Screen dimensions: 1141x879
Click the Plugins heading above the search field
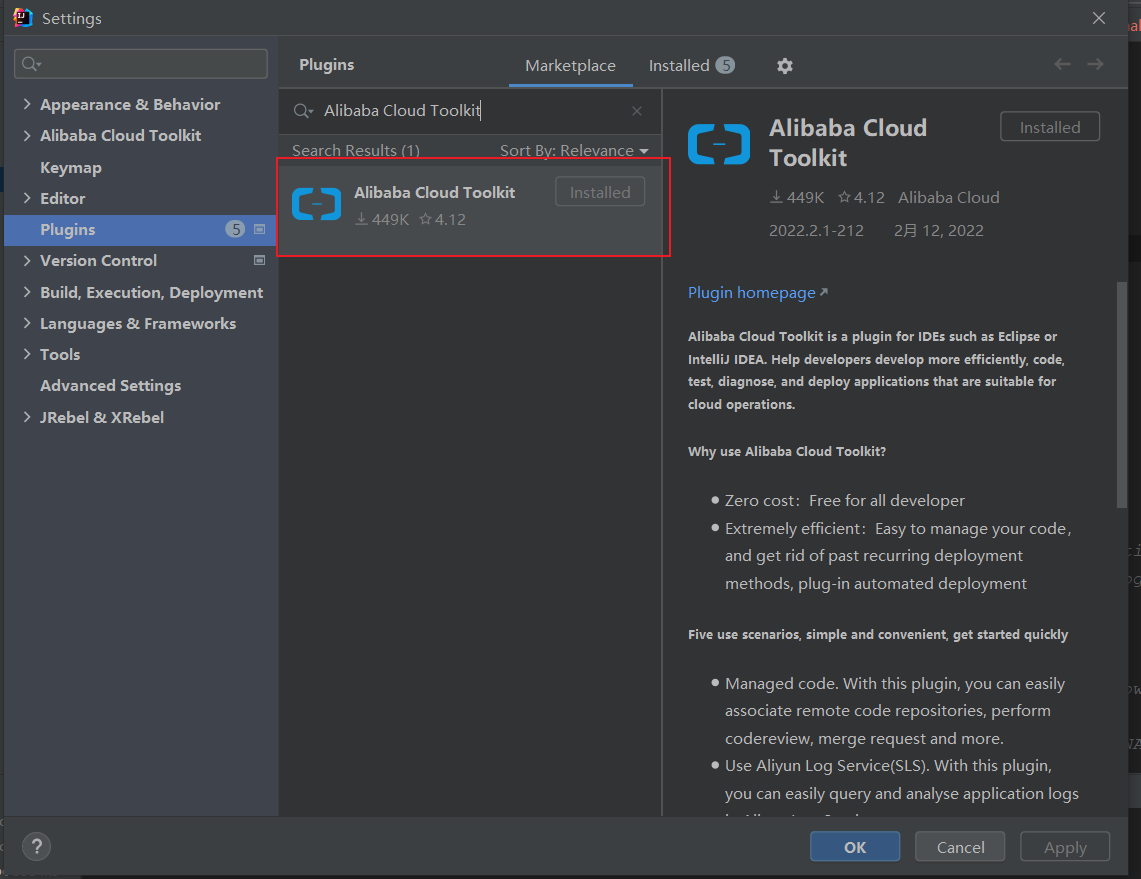[327, 65]
